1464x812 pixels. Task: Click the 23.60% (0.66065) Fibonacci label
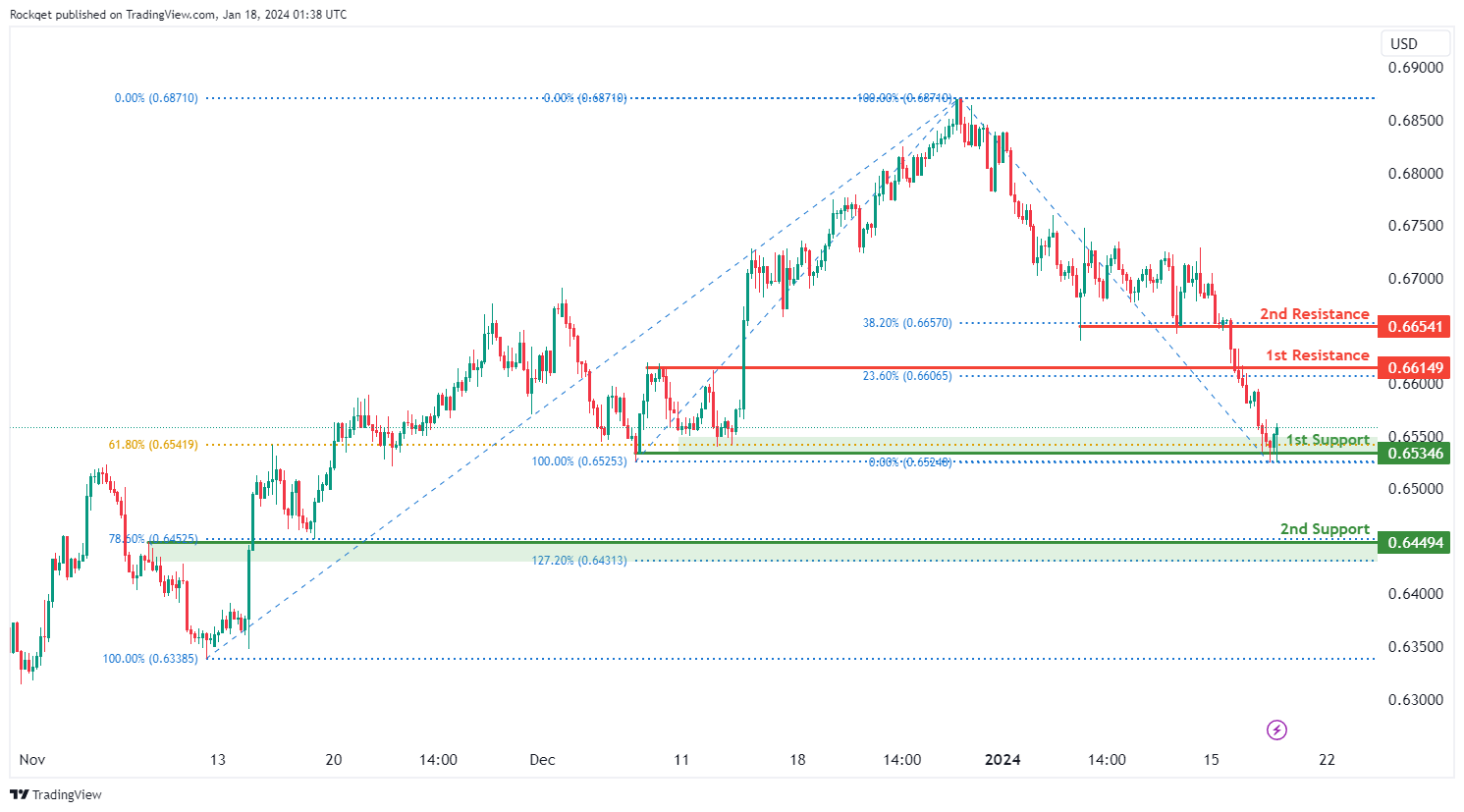pos(907,376)
